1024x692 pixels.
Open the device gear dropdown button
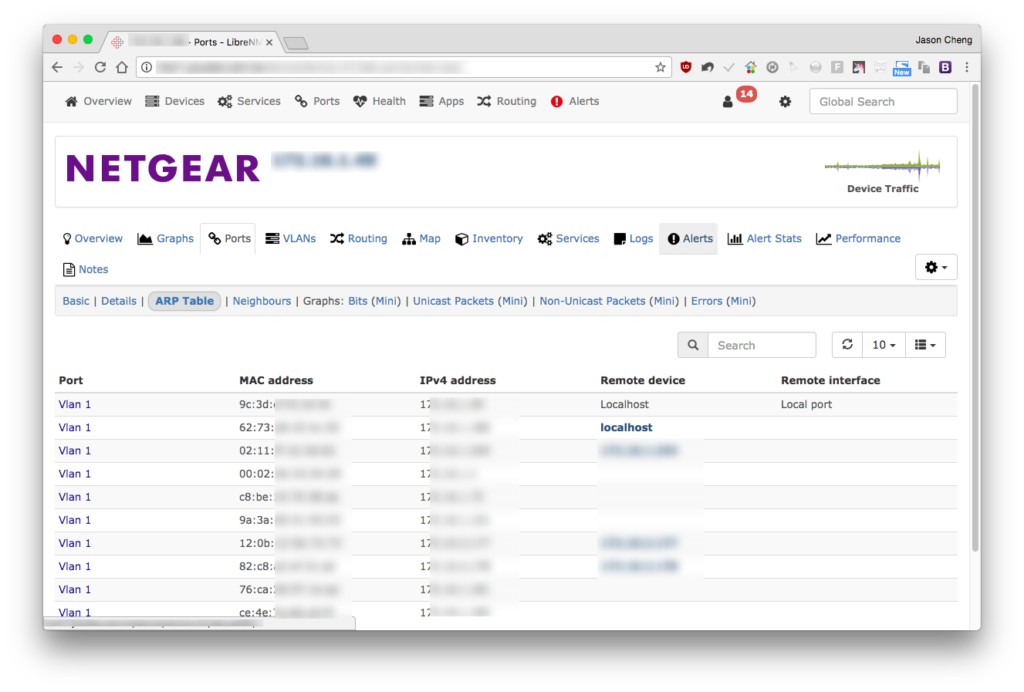click(x=936, y=267)
